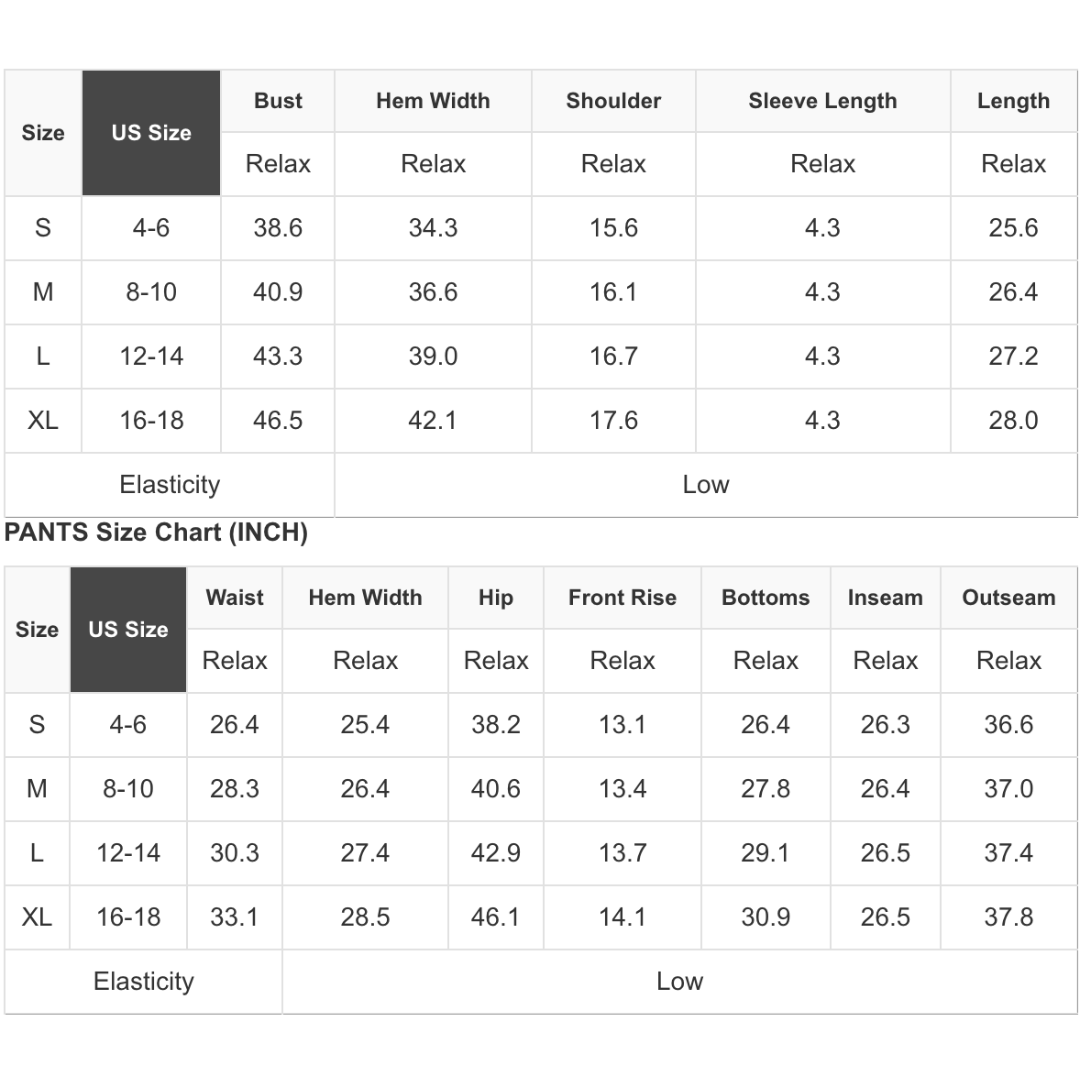
Task: Click the Bottoms column header
Action: click(765, 598)
